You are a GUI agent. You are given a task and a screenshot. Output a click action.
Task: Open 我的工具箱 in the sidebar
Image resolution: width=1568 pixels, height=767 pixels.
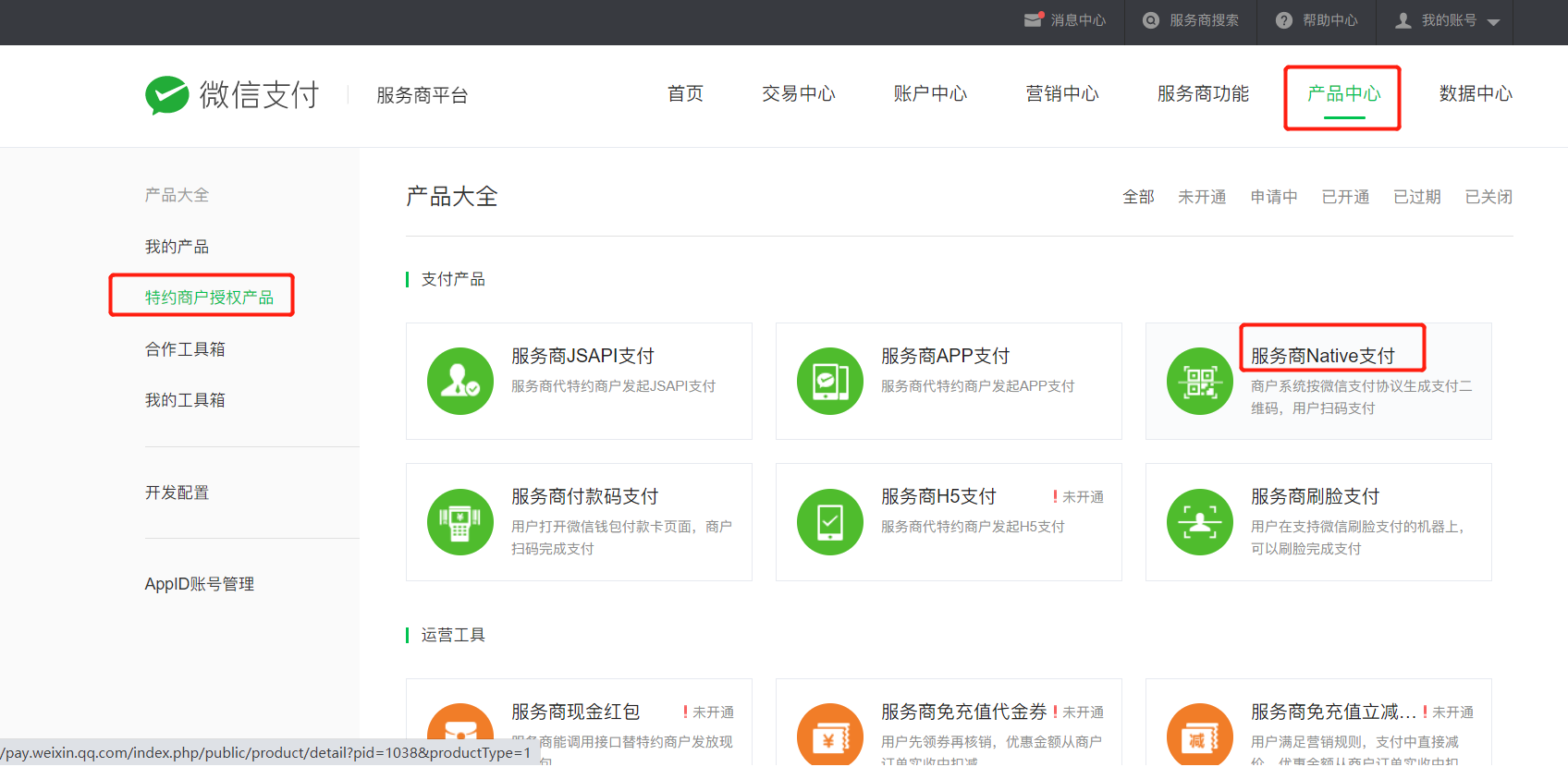click(185, 400)
